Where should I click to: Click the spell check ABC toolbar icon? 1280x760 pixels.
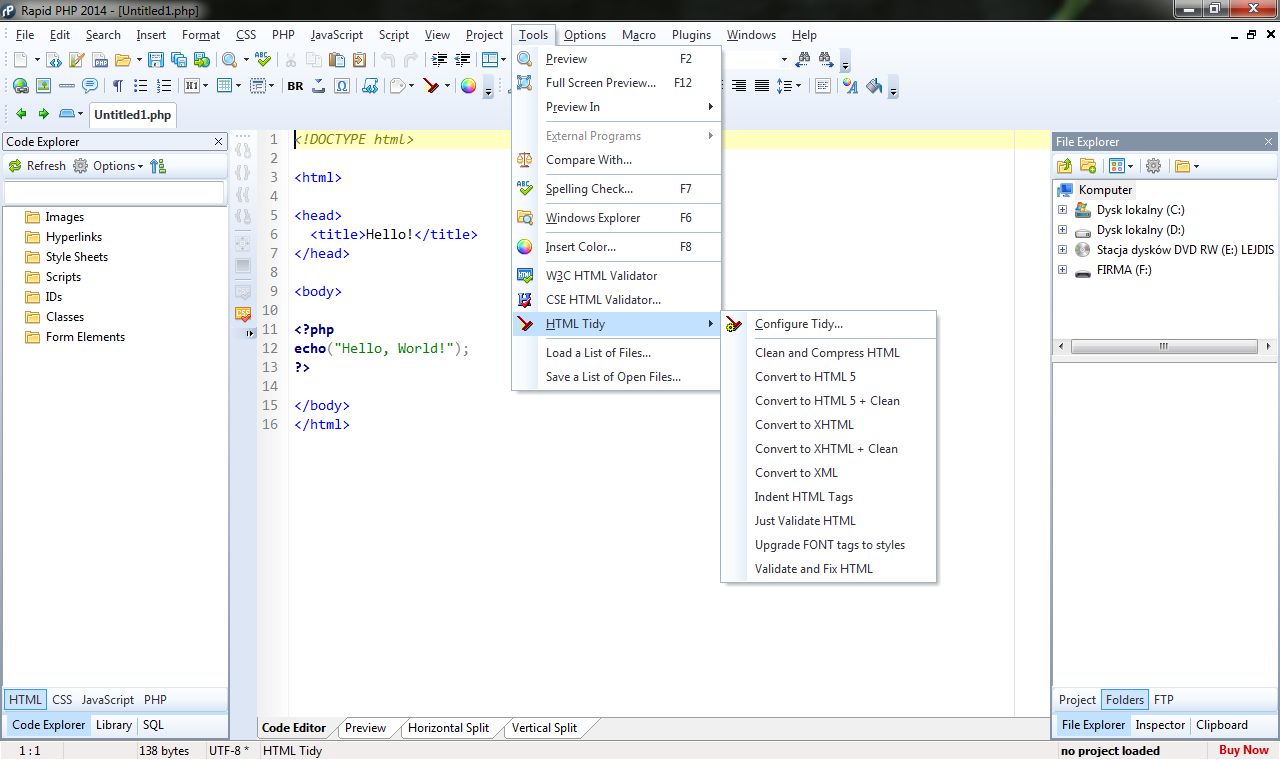tap(262, 60)
